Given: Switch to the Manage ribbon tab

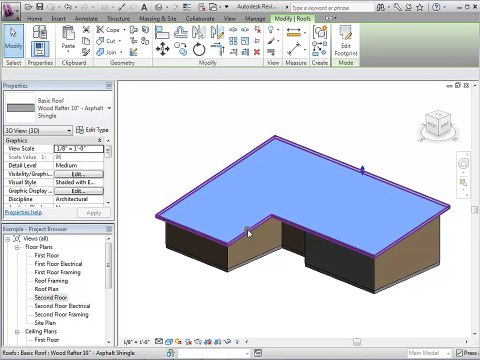Looking at the screenshot, I should 255,19.
